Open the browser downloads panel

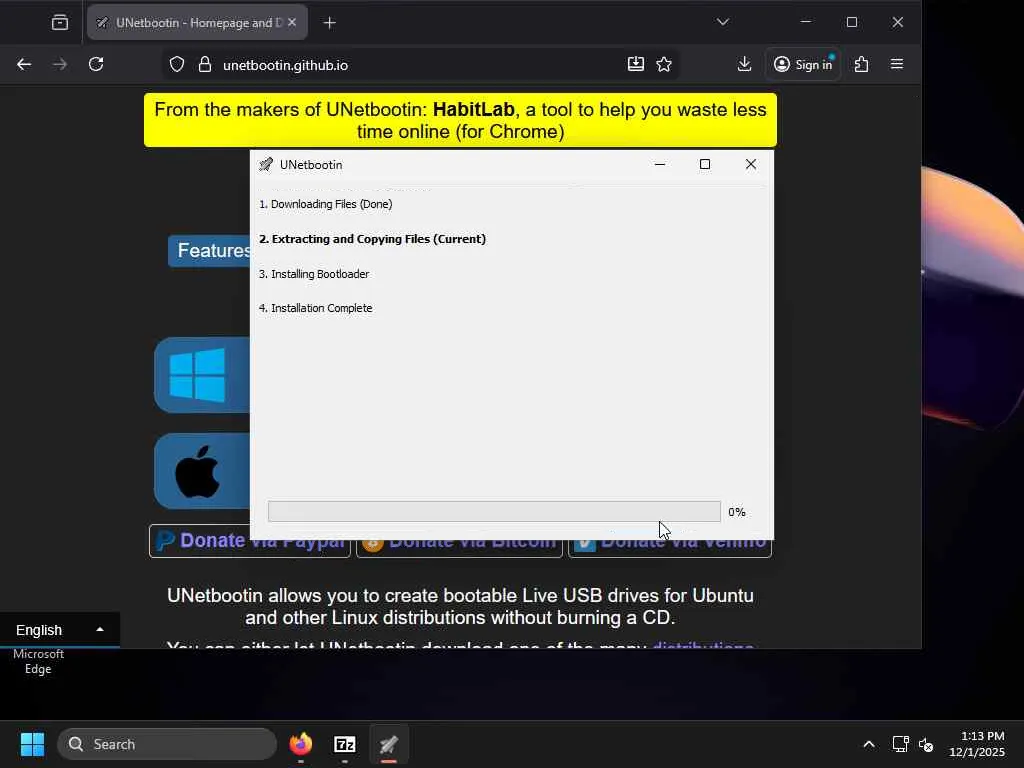[744, 64]
